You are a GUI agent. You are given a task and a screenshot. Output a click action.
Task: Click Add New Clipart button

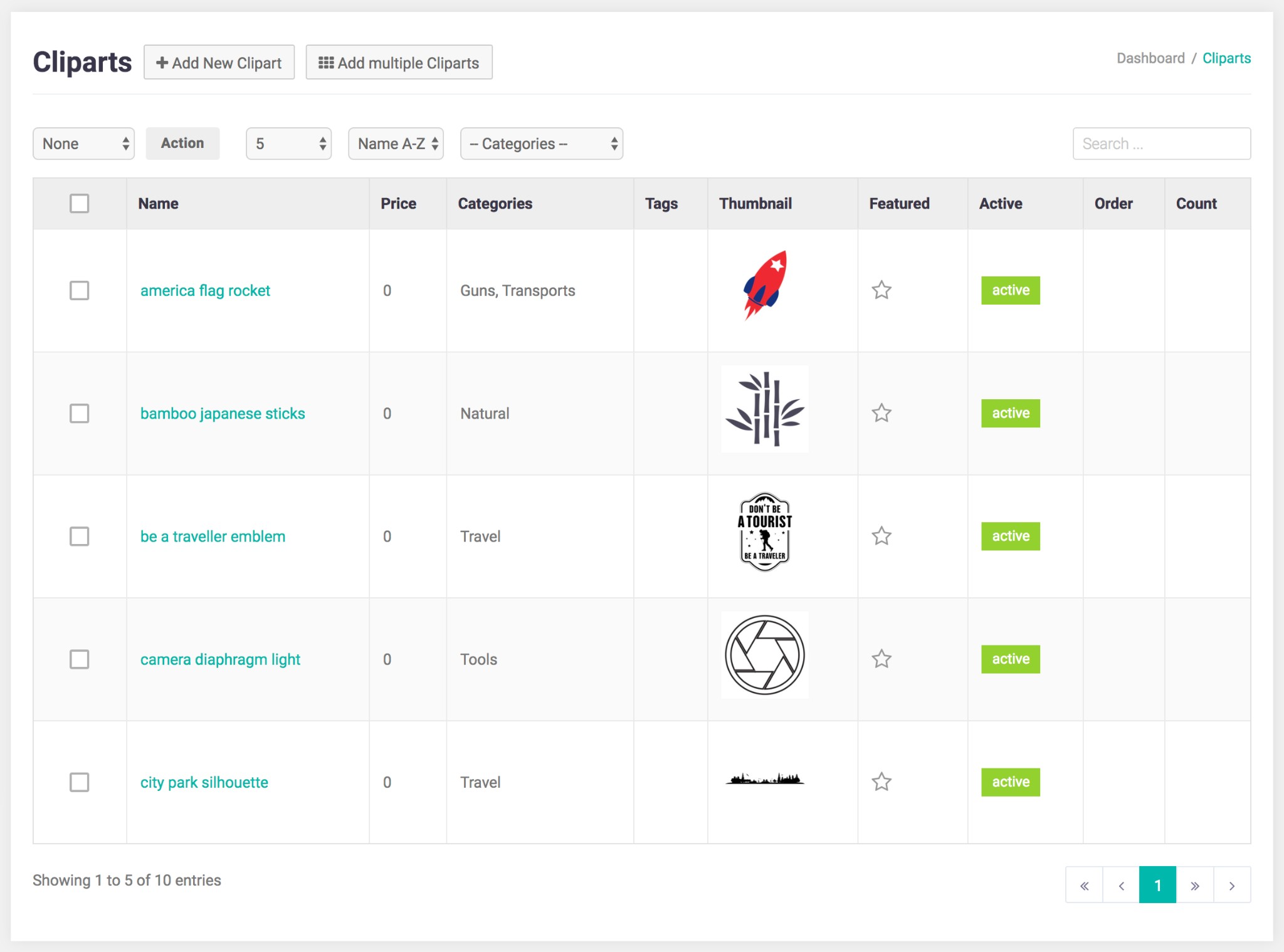click(x=219, y=63)
